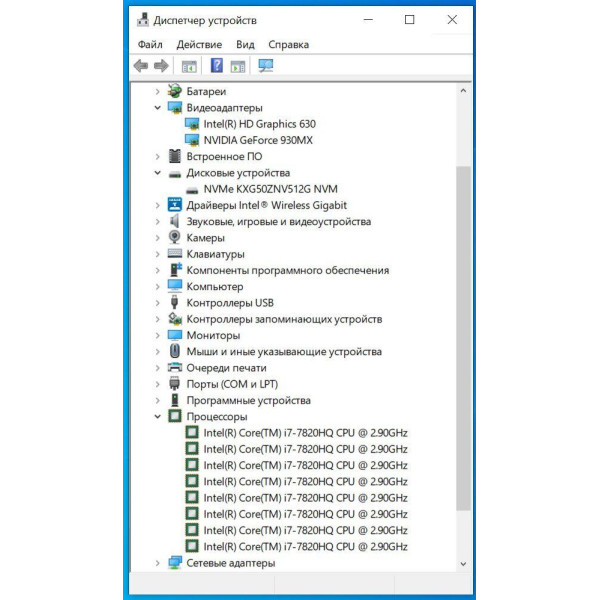Collapse the Процессоры node

(157, 416)
